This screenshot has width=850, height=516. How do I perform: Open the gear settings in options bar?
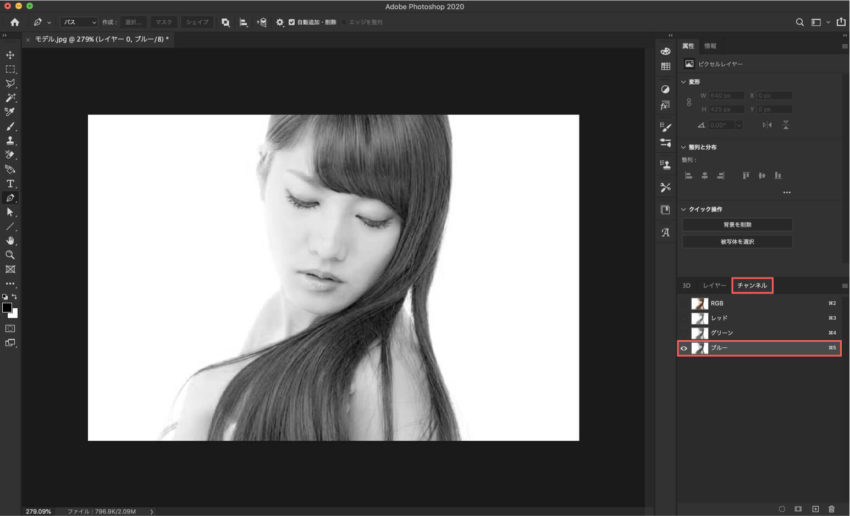[280, 22]
